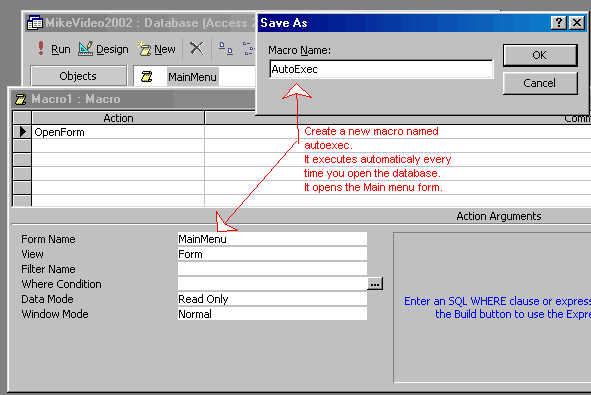591x395 pixels.
Task: Select the second empty action row
Action: click(x=118, y=159)
